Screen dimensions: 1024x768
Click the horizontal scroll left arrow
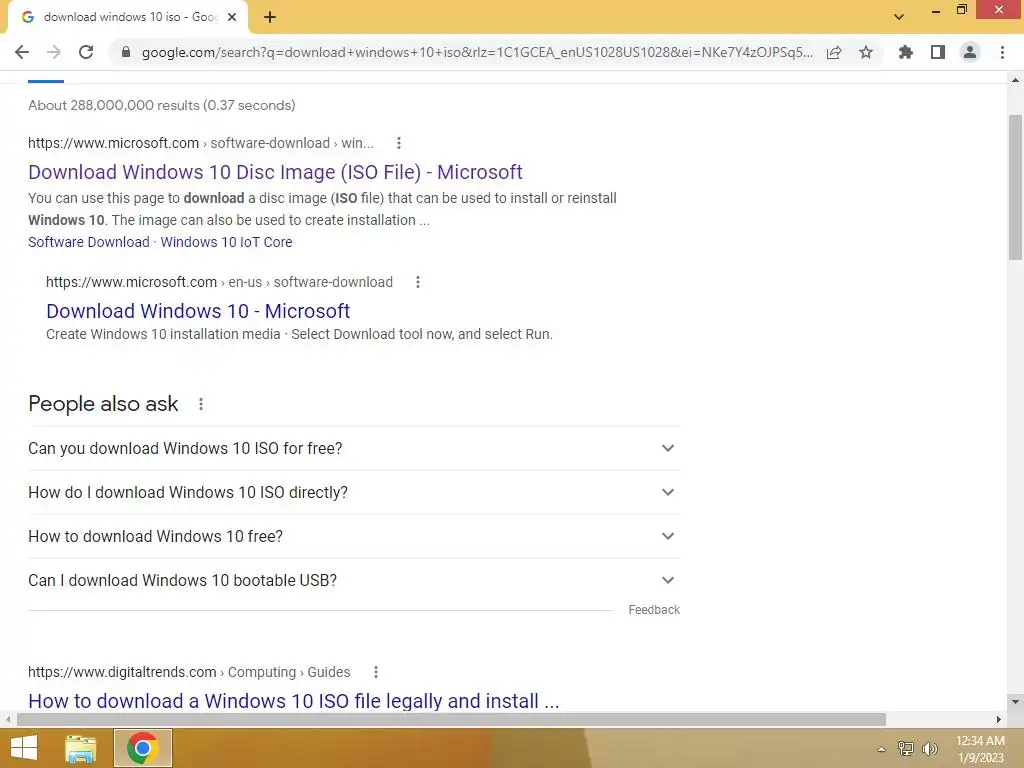[x=8, y=720]
